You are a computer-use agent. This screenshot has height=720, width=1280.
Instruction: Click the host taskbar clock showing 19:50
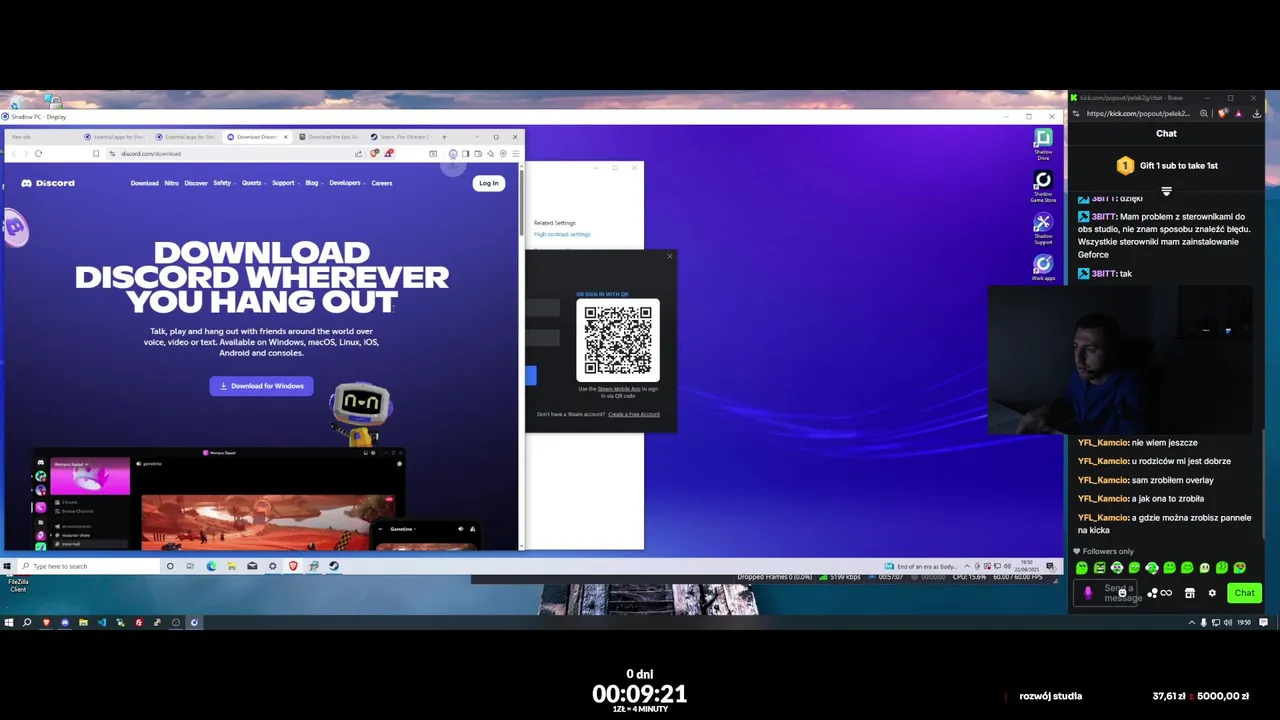click(x=1243, y=622)
